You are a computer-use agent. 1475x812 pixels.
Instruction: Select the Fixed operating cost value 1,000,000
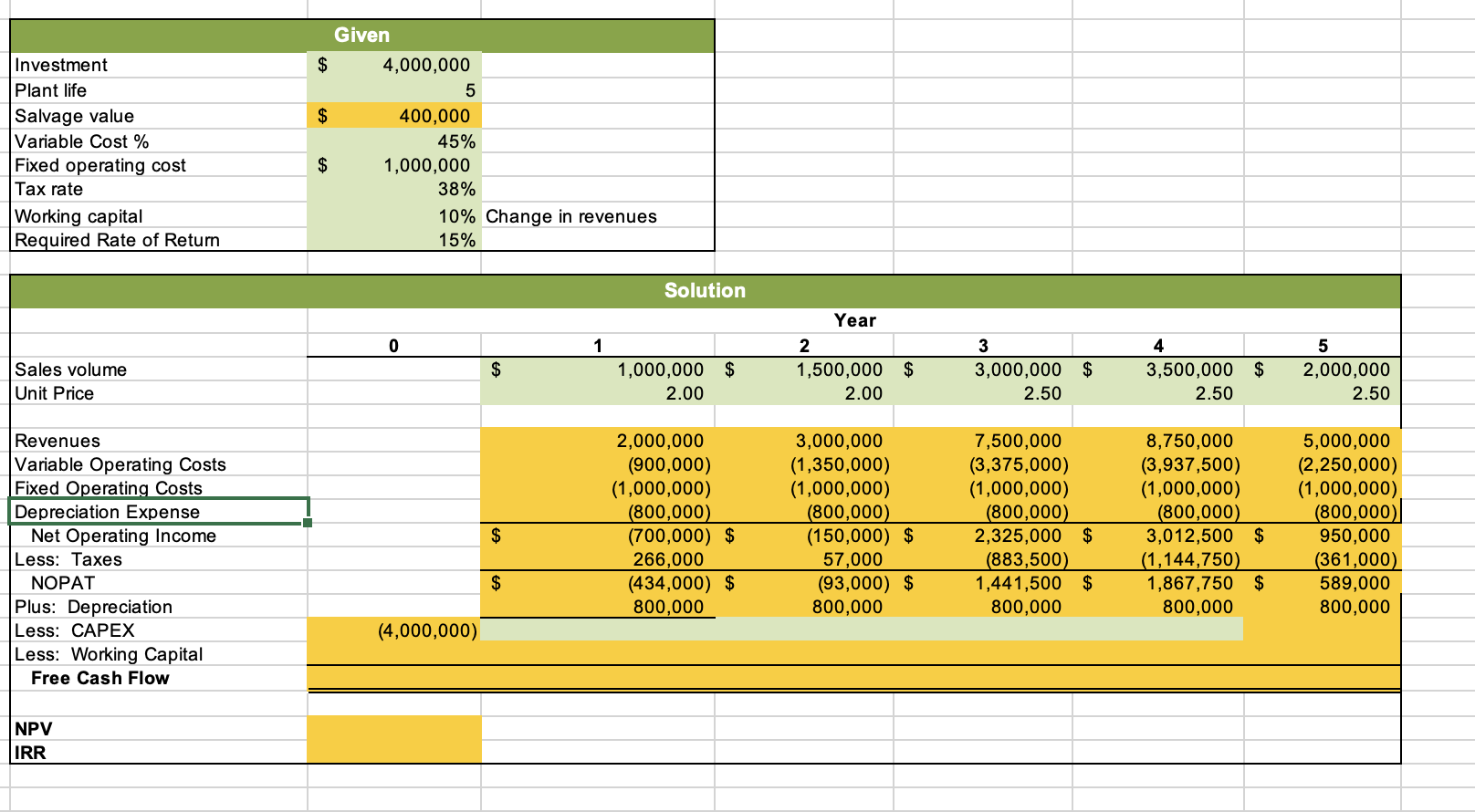(x=394, y=165)
